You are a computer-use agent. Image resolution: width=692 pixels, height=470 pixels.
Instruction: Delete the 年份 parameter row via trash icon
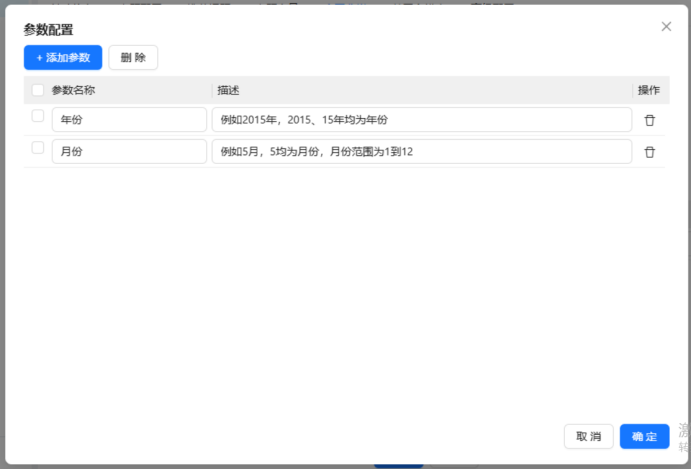649,120
